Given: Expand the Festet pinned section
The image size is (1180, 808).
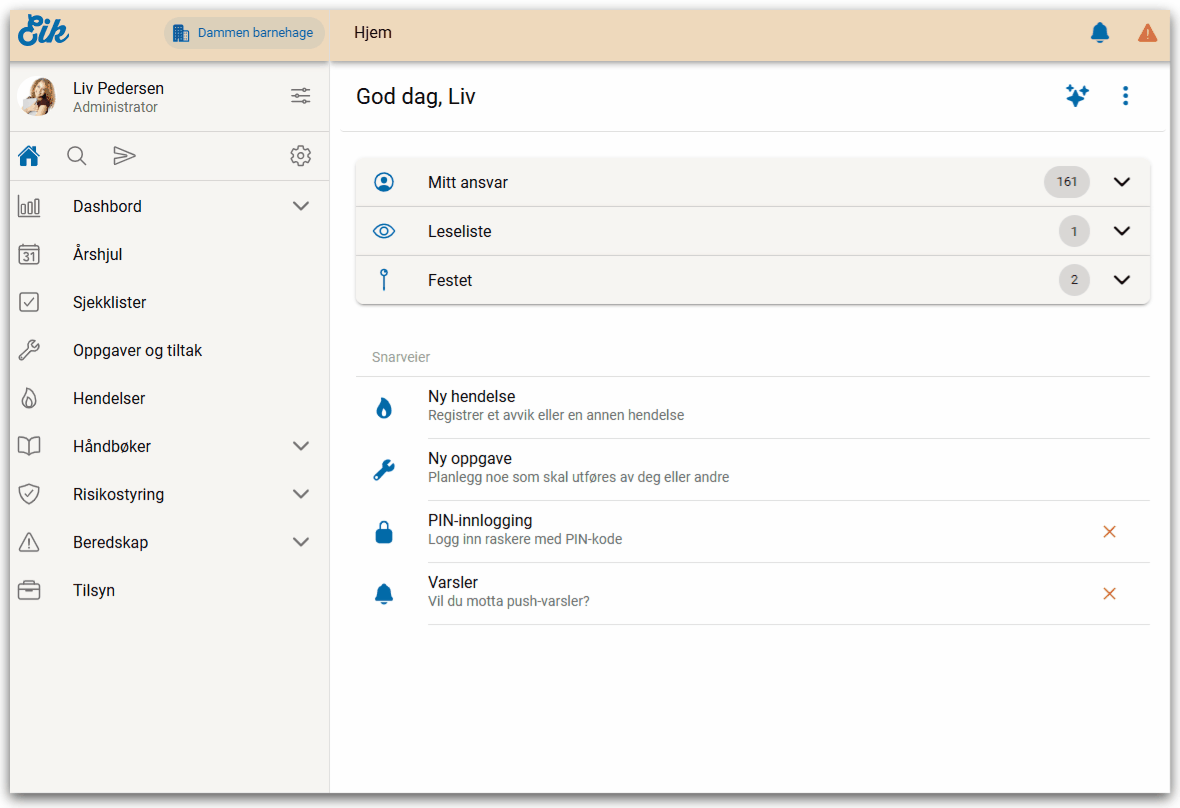Looking at the screenshot, I should [1121, 280].
